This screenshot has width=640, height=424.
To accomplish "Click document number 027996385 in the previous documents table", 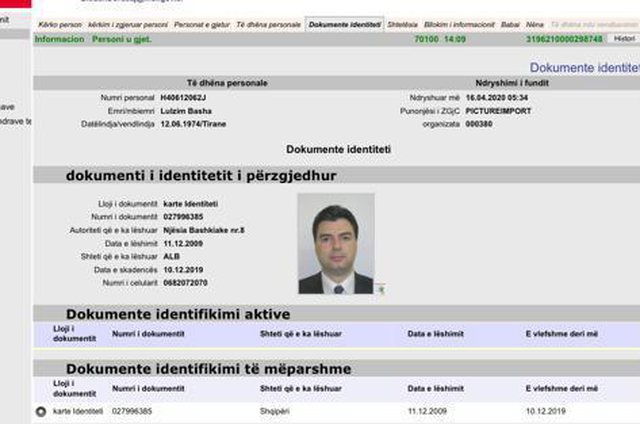I will tap(132, 411).
